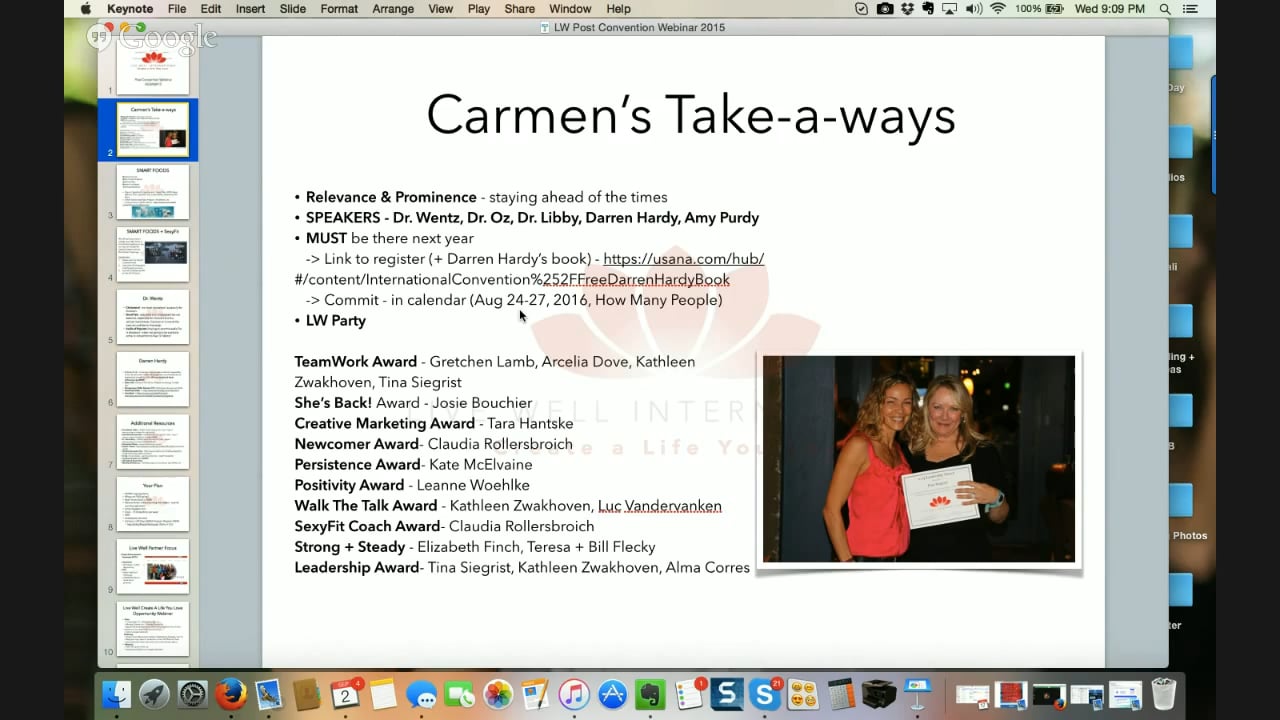This screenshot has height=720, width=1280.
Task: Select Carmen's Take-a-ways slide 2 thumbnail
Action: [x=153, y=129]
